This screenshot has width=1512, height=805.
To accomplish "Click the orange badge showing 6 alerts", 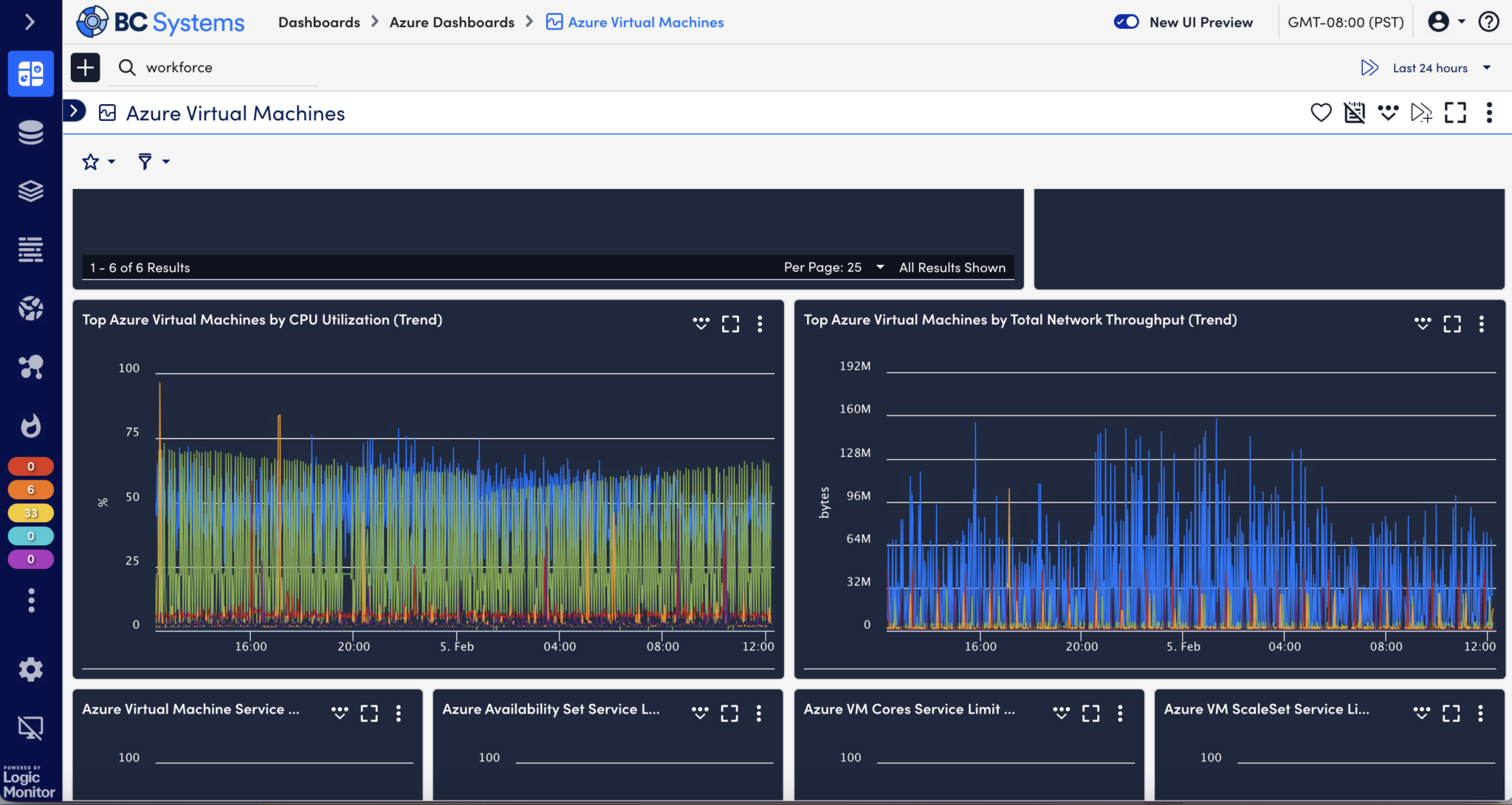I will click(x=30, y=488).
